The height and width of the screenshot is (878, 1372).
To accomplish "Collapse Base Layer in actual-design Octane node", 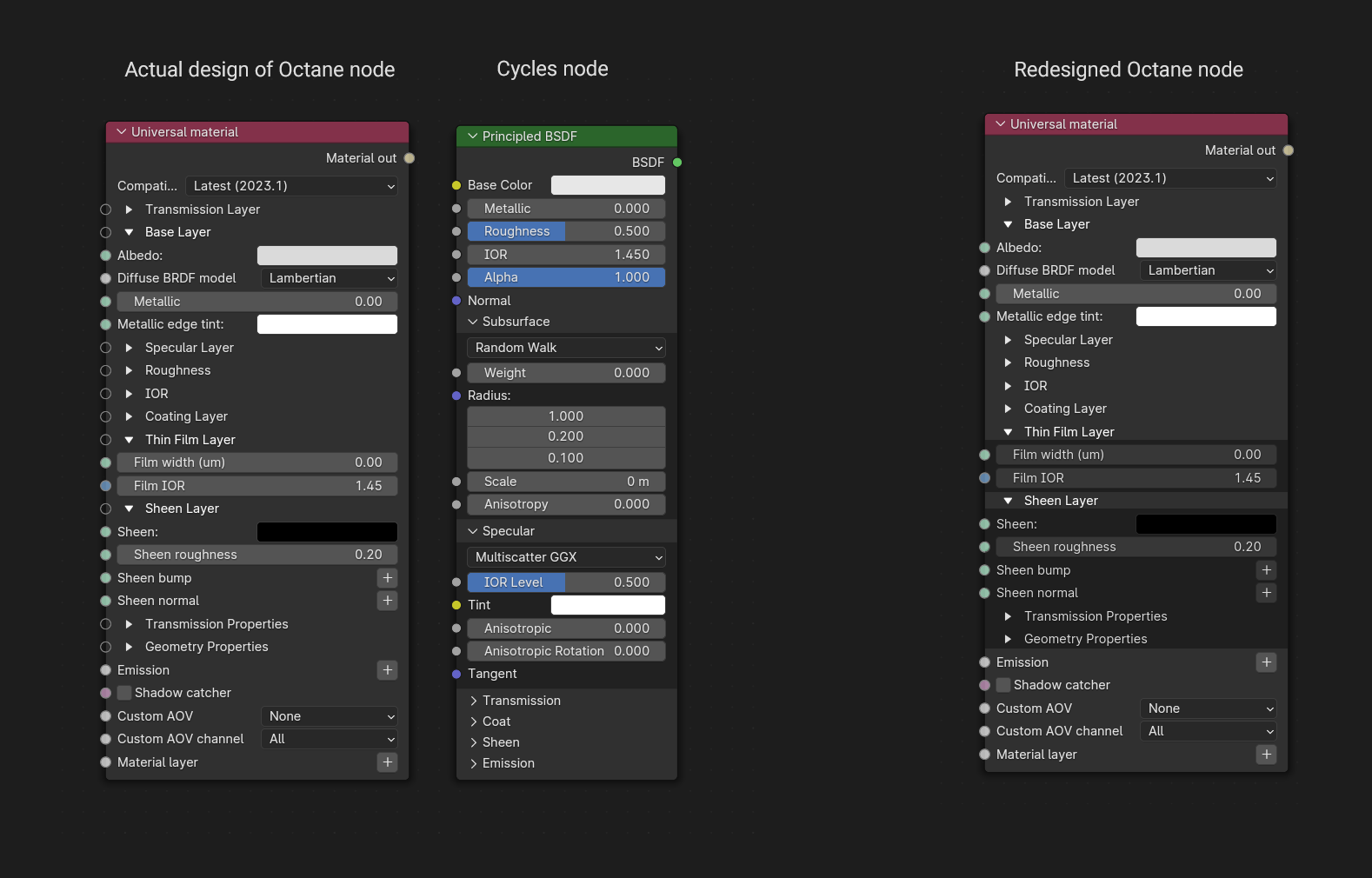I will [x=129, y=232].
